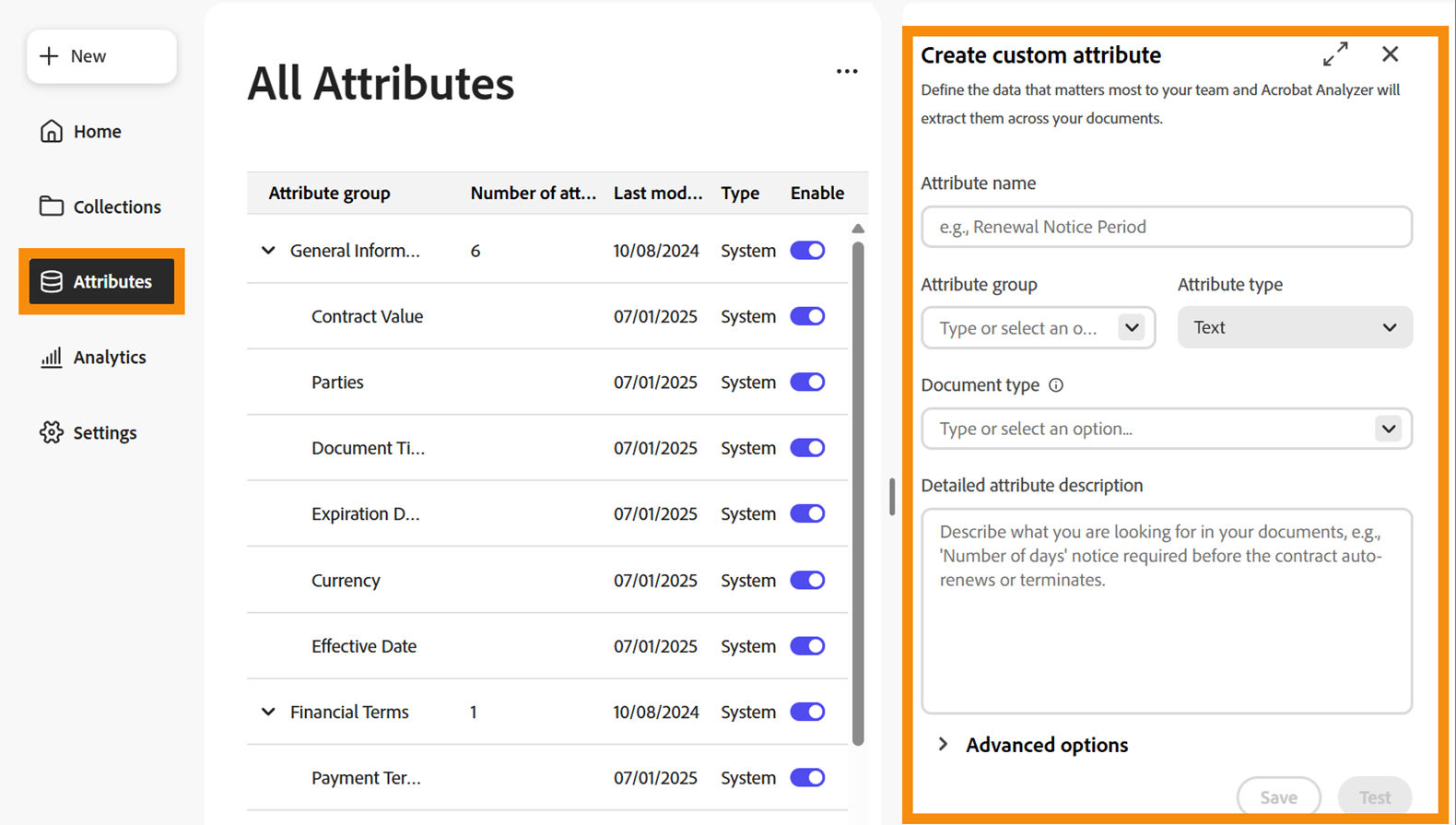Go to Analytics in the sidebar
This screenshot has height=825, width=1456.
coord(93,357)
